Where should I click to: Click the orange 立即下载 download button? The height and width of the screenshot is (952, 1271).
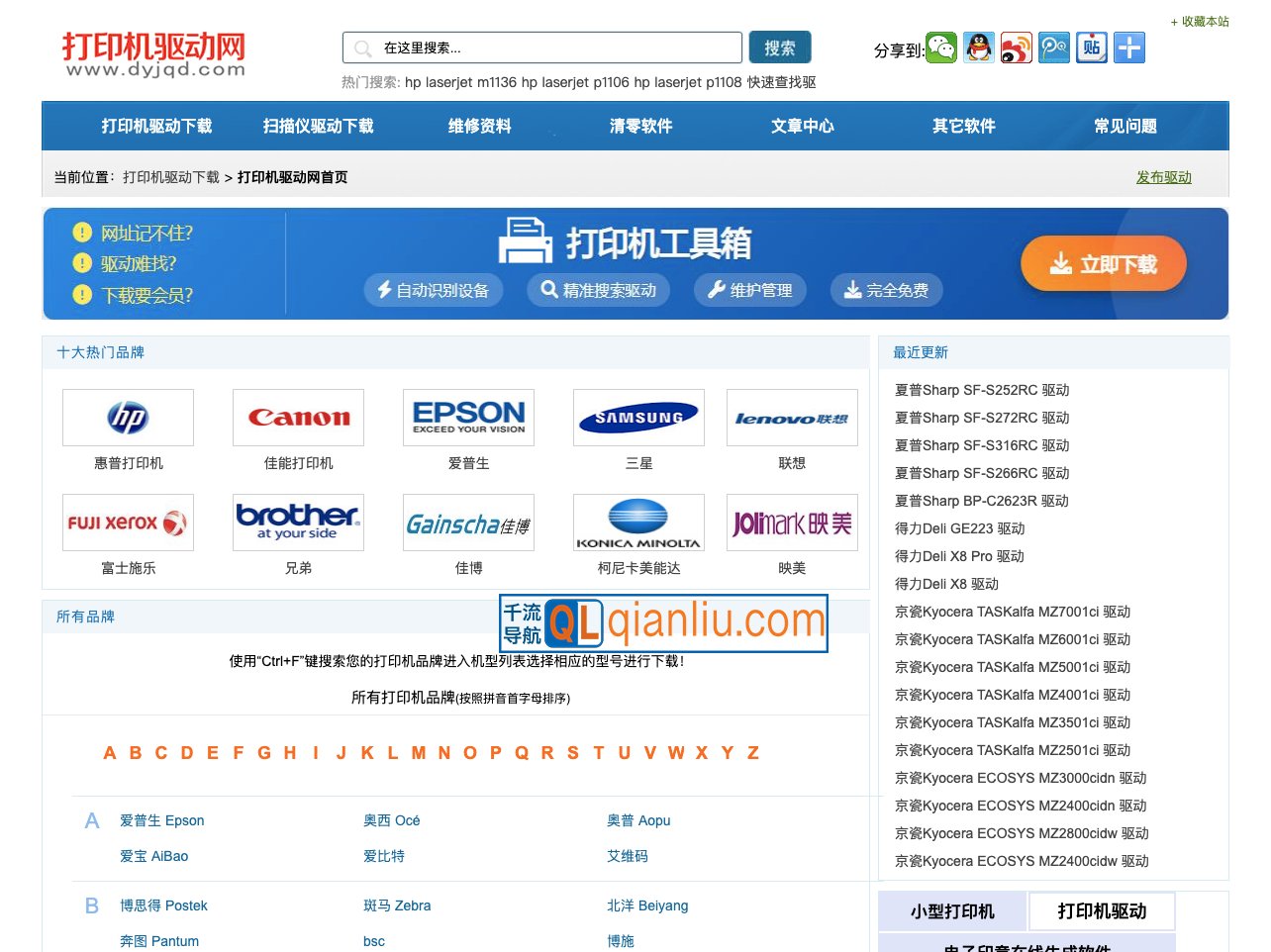(1102, 263)
